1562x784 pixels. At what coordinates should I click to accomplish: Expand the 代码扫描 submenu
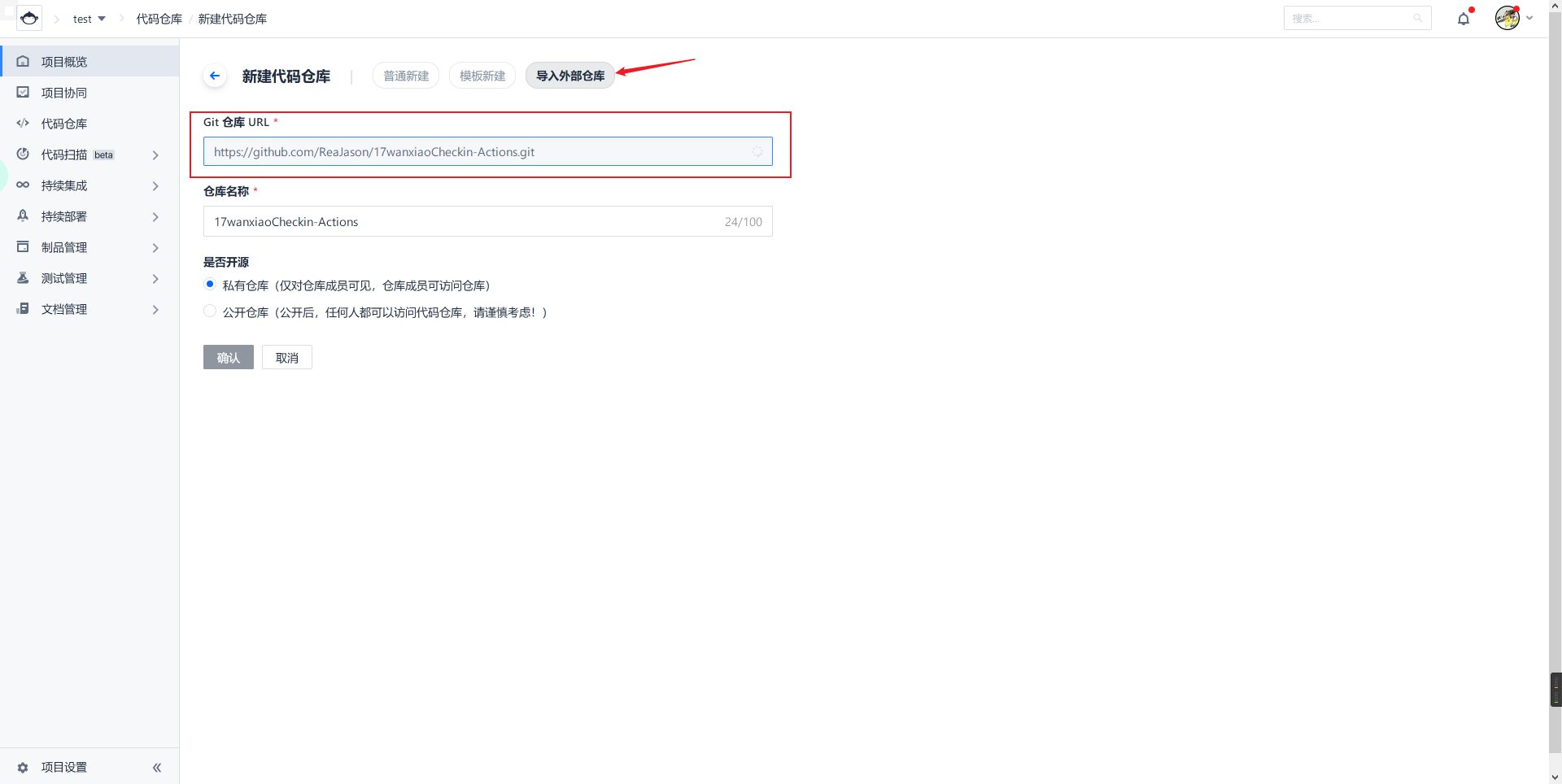(155, 155)
